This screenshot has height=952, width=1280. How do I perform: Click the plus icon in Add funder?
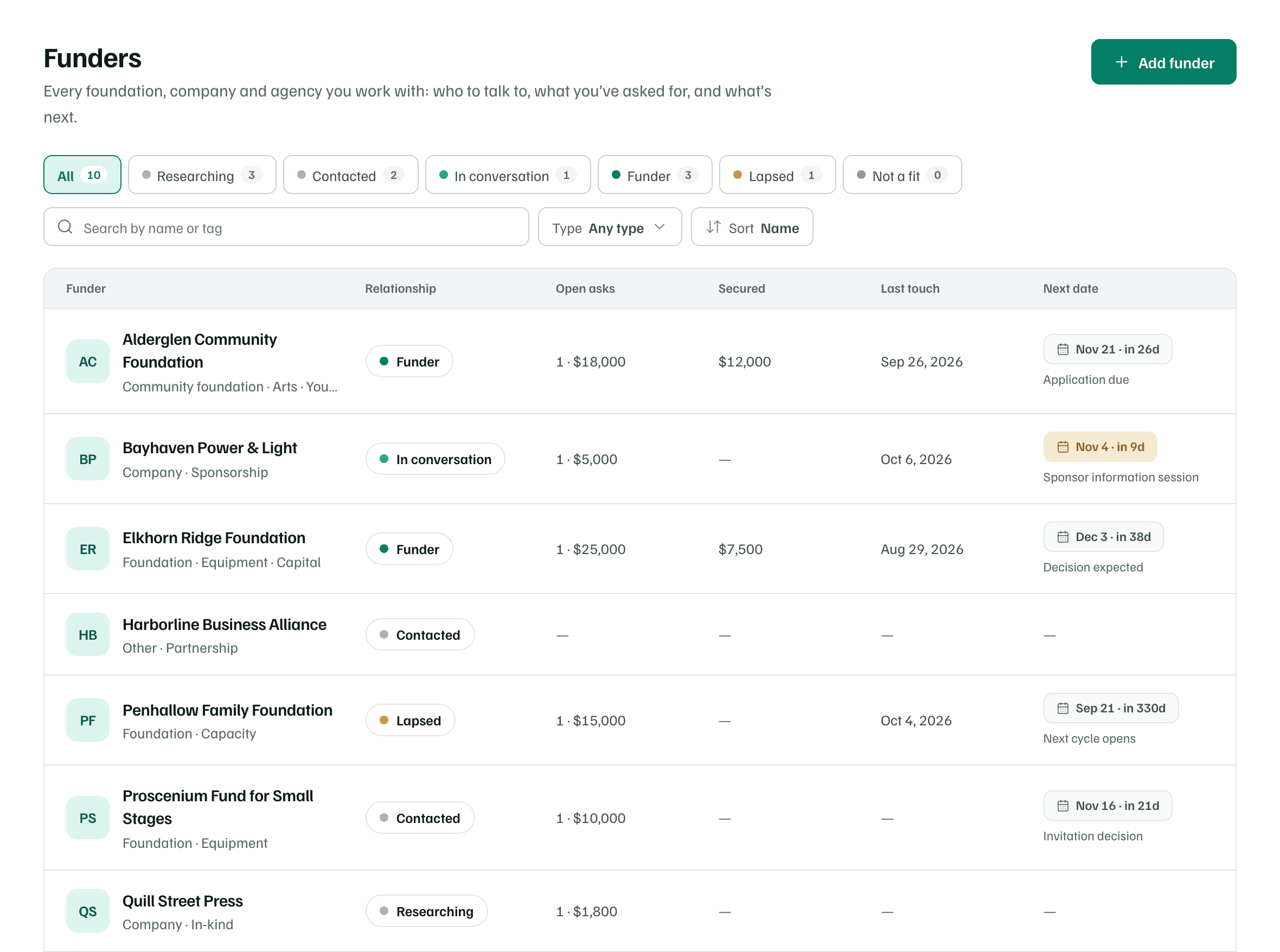coord(1121,62)
